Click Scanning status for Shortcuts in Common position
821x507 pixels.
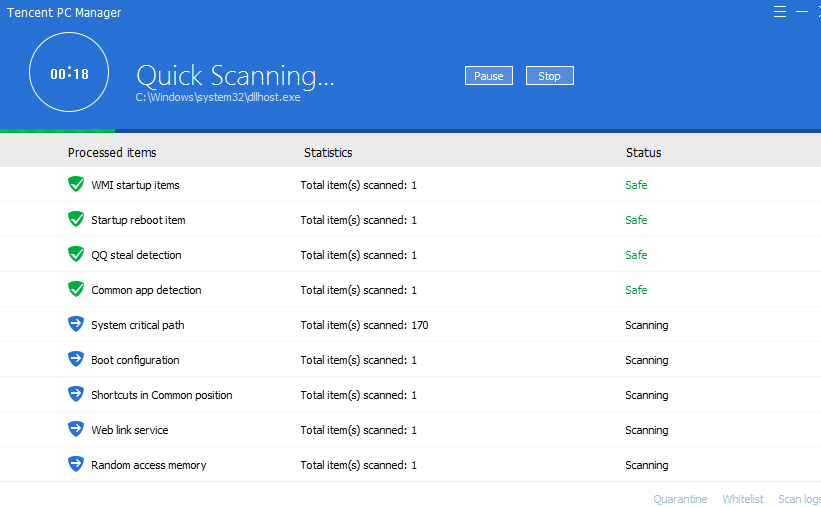point(647,395)
